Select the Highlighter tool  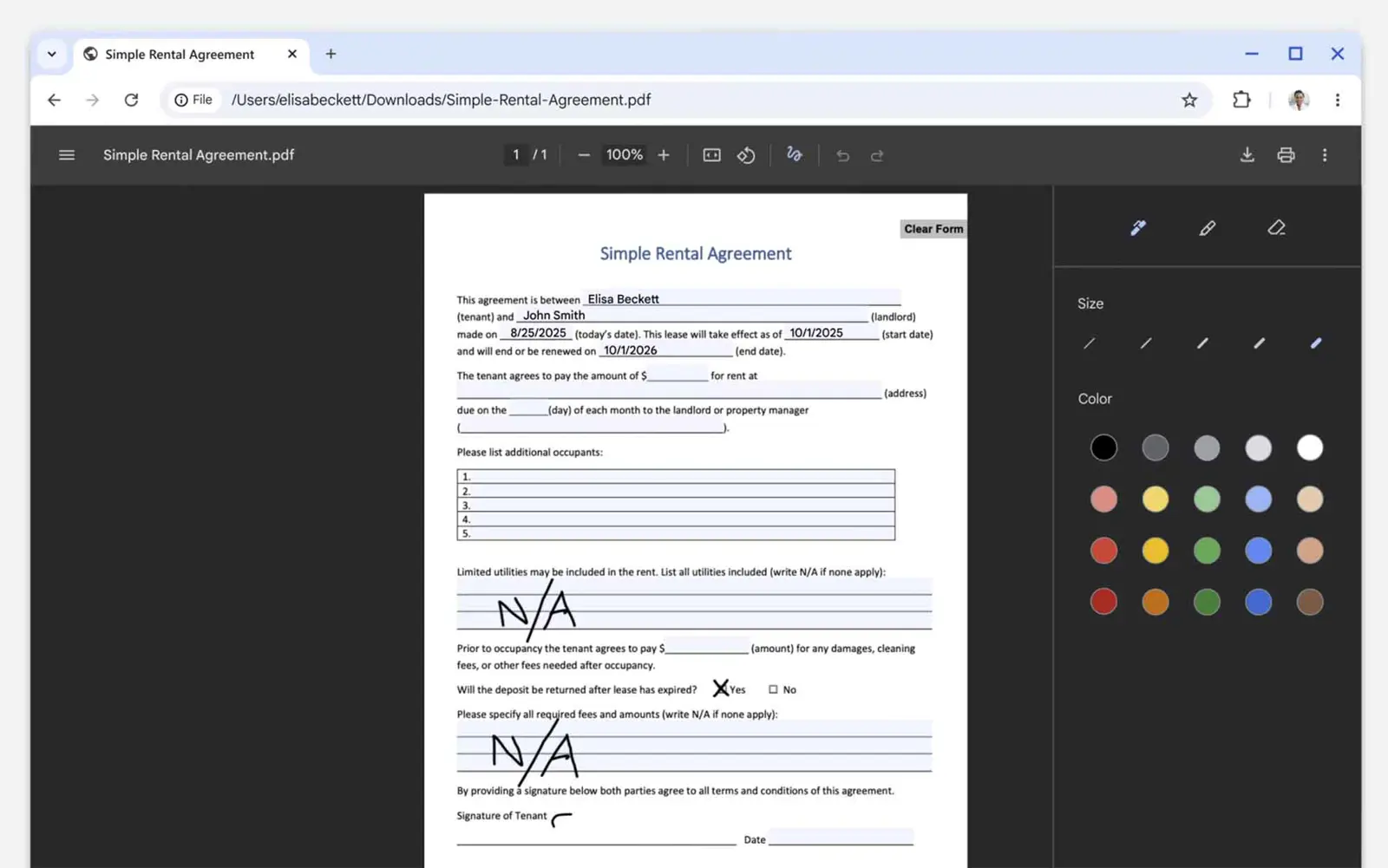[1207, 228]
